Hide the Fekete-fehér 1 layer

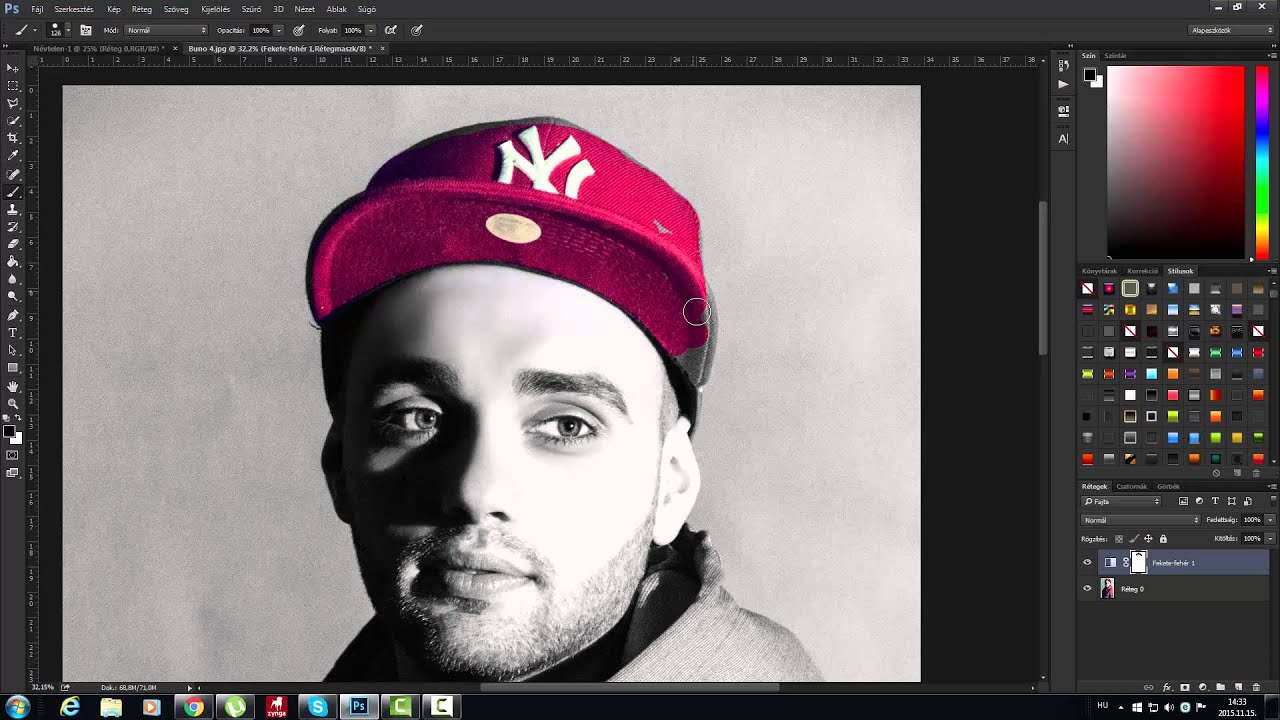(x=1087, y=563)
